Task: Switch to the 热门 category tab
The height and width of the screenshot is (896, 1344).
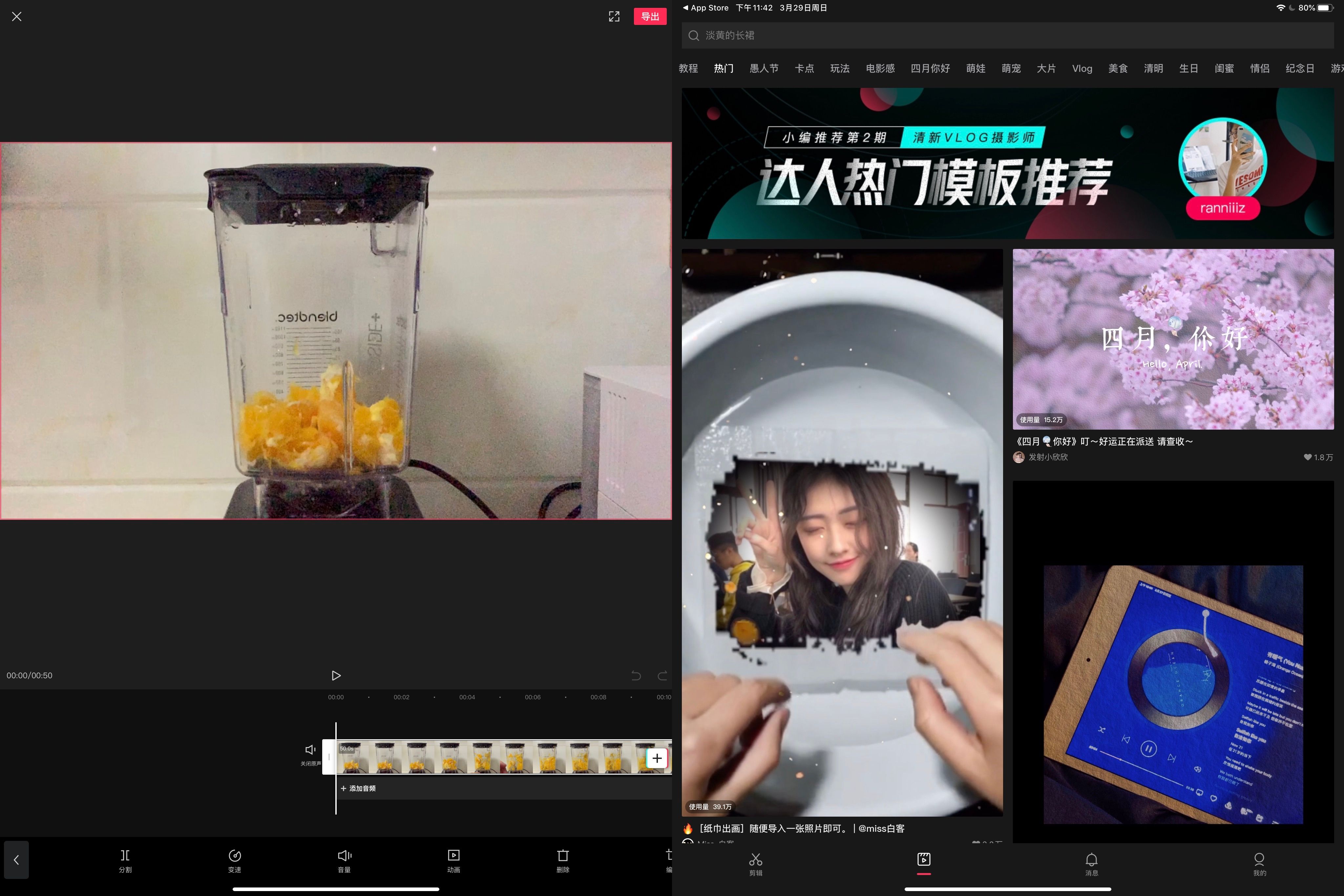Action: coord(723,68)
